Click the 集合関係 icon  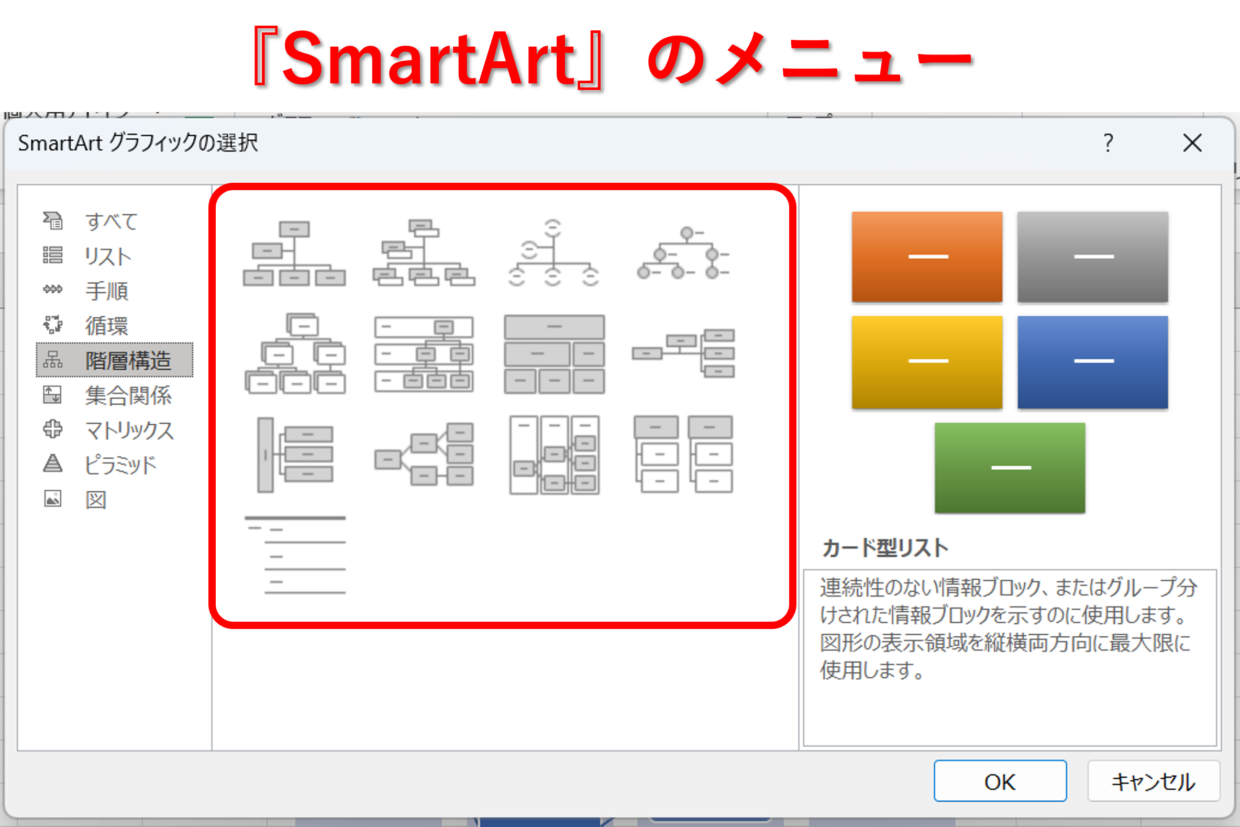pos(53,395)
